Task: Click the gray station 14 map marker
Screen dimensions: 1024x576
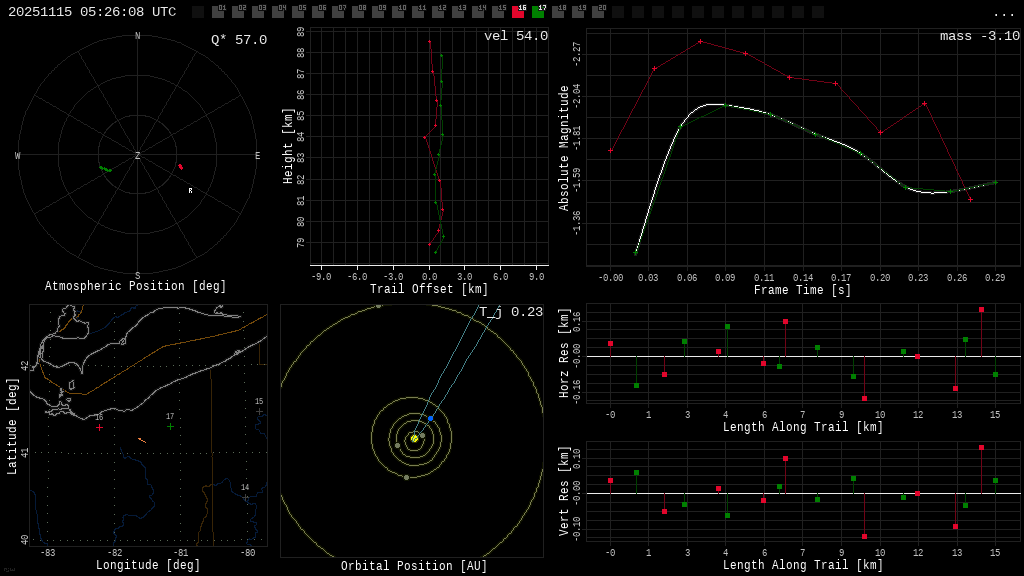Action: click(245, 497)
